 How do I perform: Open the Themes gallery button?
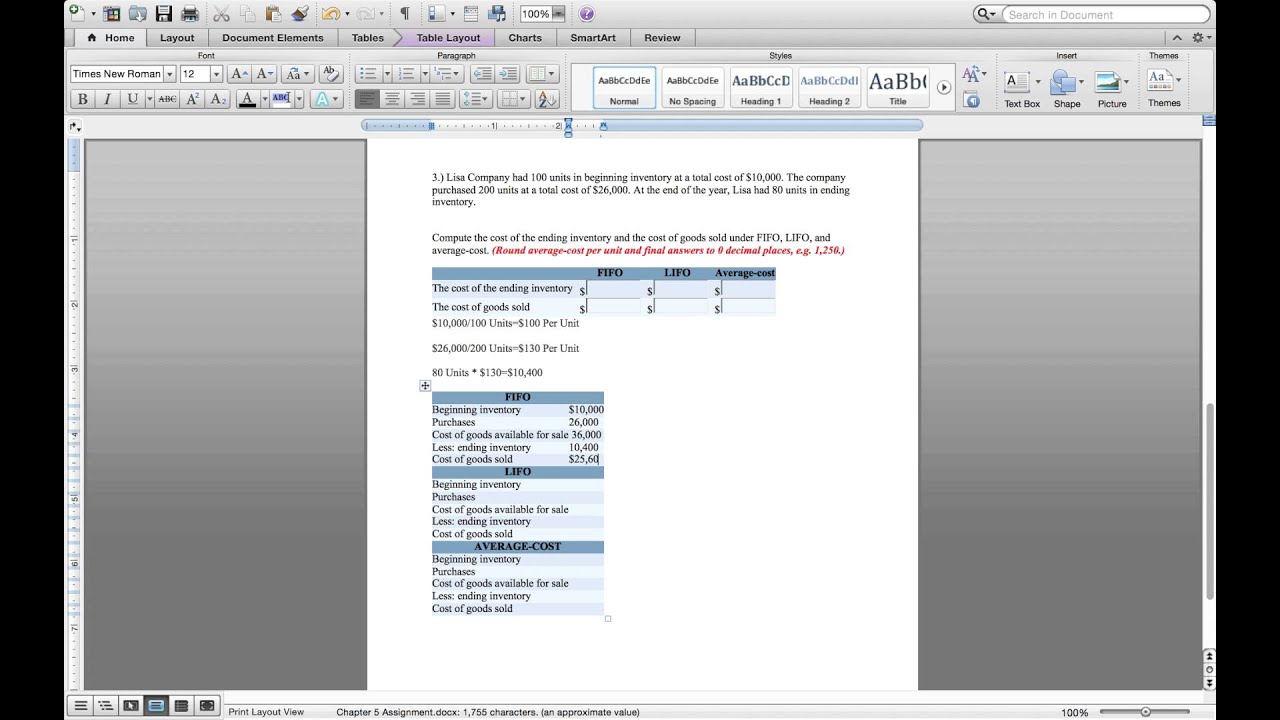pos(1164,88)
